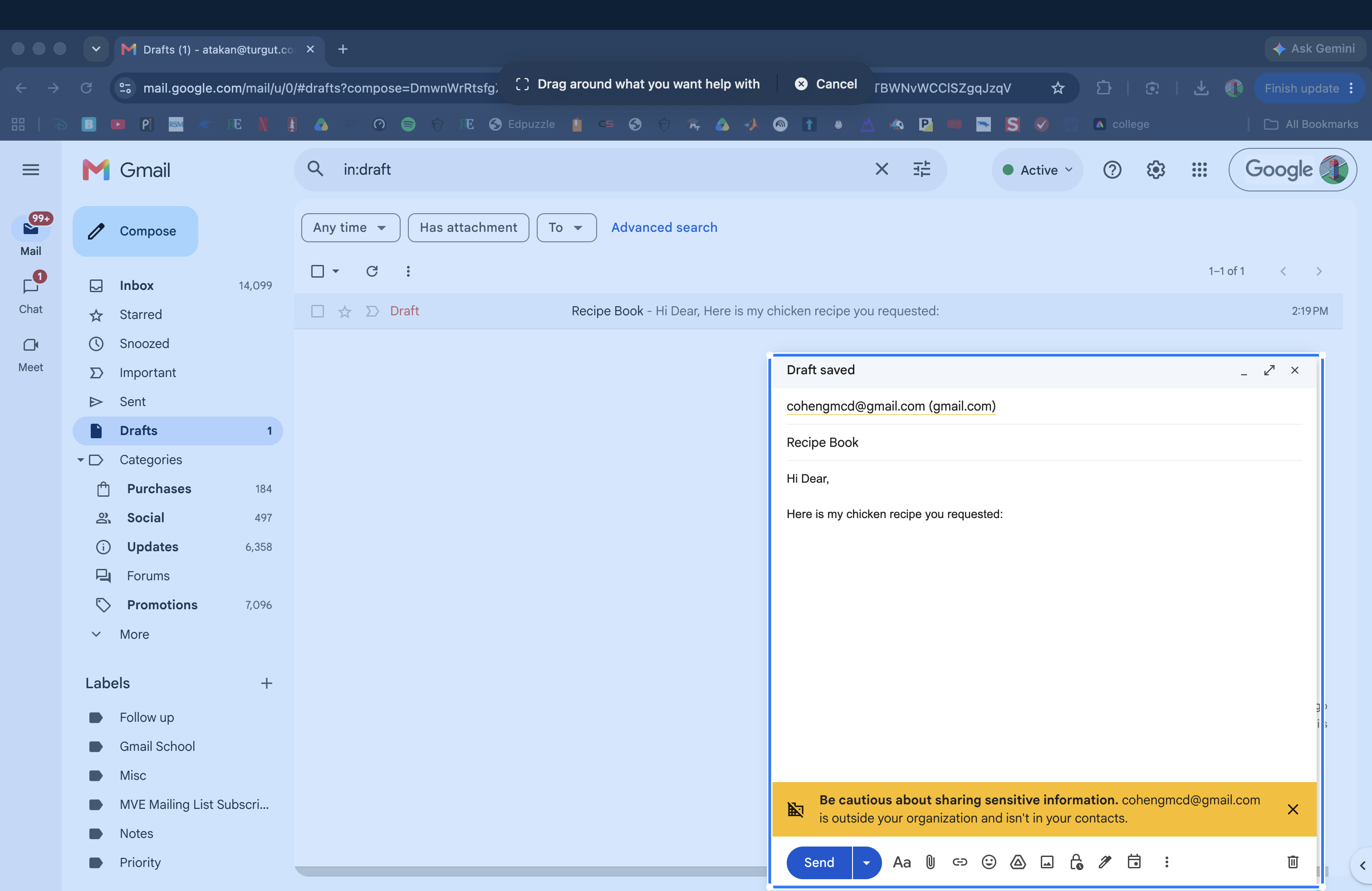The image size is (1372, 891).
Task: Mark Recipe Book draft as important
Action: (372, 311)
